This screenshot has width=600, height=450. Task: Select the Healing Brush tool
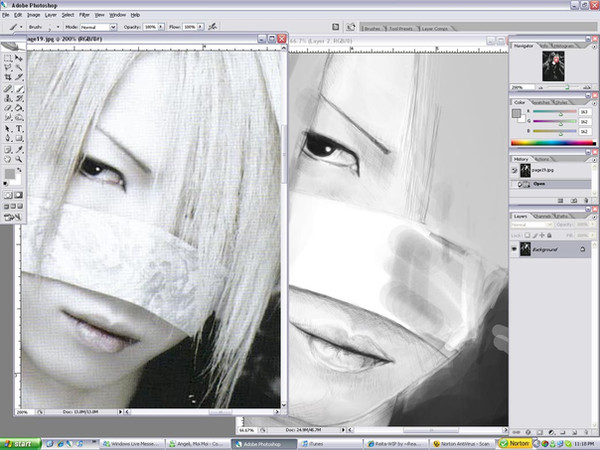[x=8, y=89]
